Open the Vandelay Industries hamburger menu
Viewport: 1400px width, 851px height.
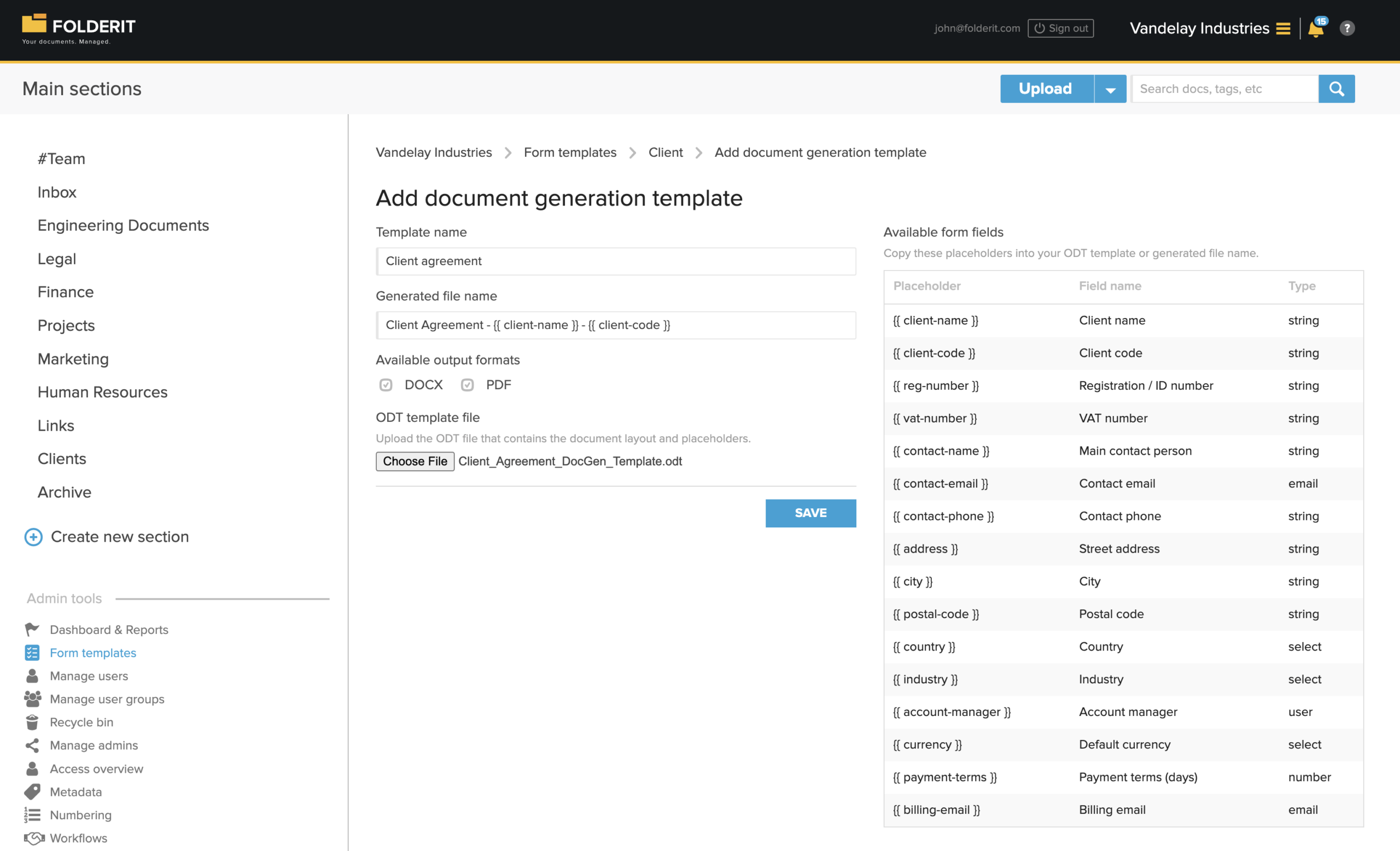pyautogui.click(x=1283, y=28)
